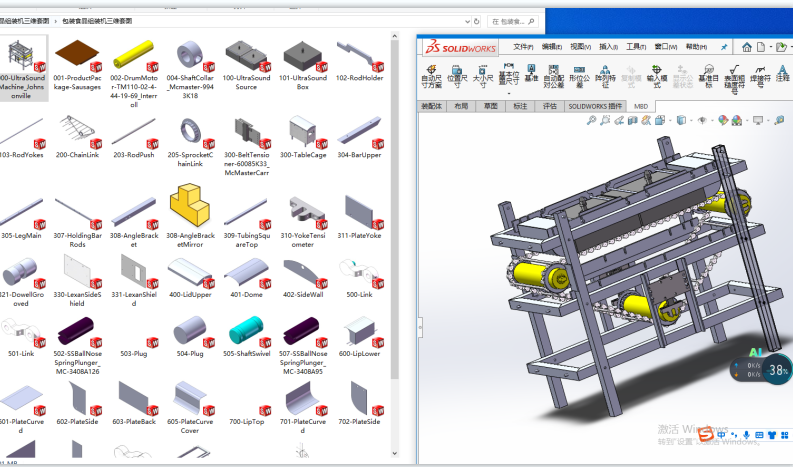This screenshot has width=793, height=467.
Task: Refresh the Explorer folder view
Action: 476,21
